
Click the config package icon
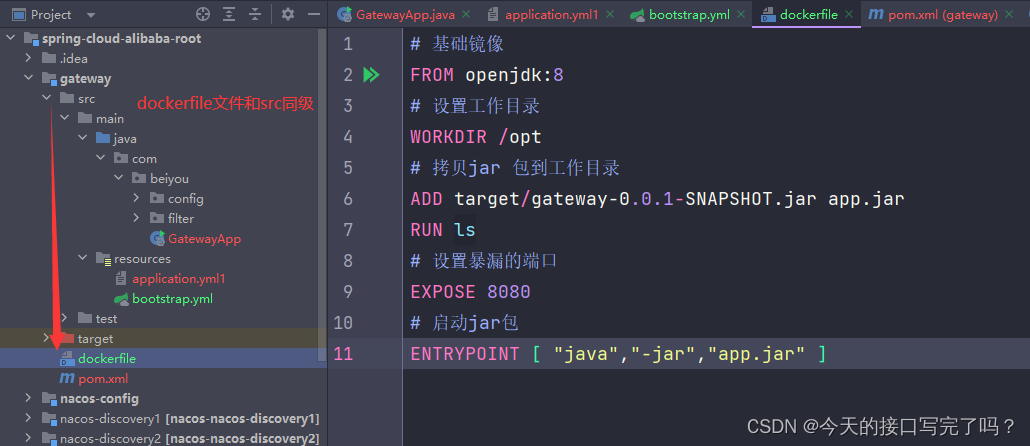(157, 198)
